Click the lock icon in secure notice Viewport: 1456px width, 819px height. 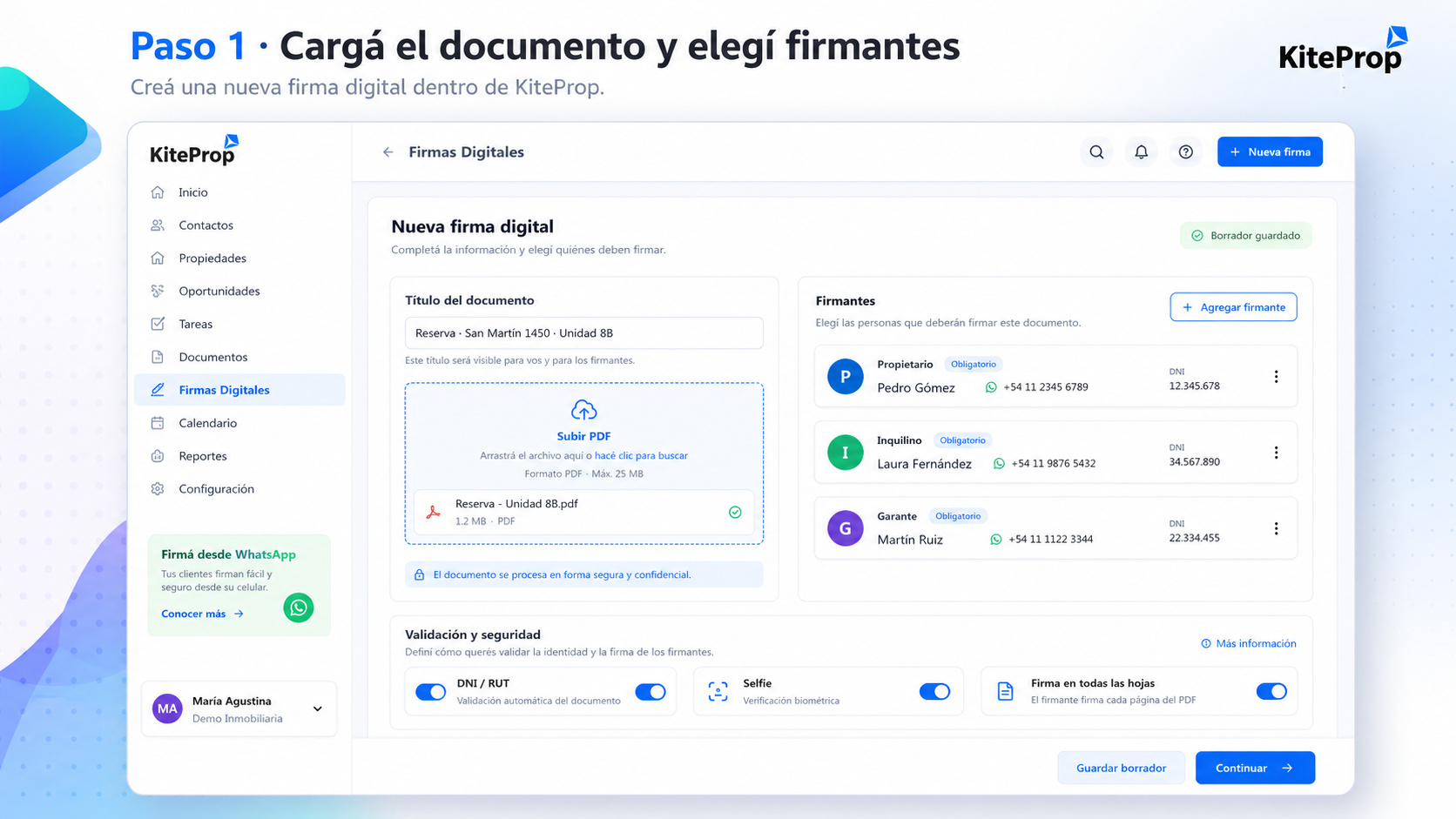[x=419, y=575]
